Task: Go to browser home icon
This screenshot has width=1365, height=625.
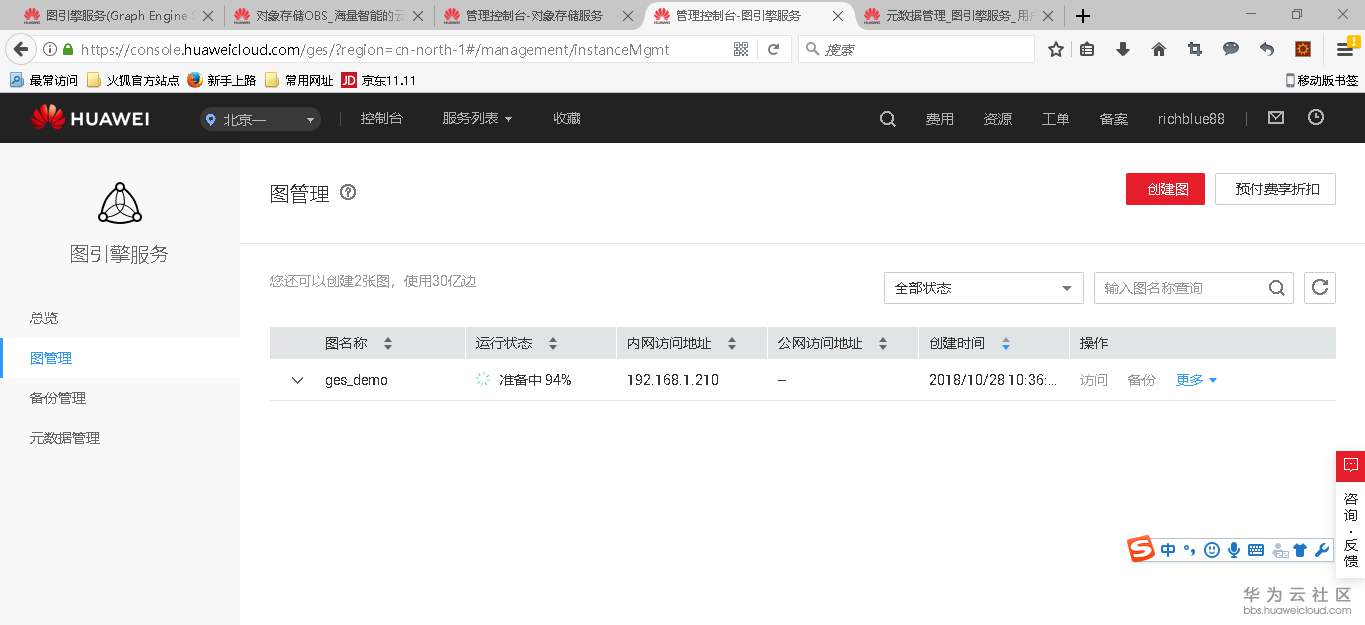Action: click(x=1159, y=49)
